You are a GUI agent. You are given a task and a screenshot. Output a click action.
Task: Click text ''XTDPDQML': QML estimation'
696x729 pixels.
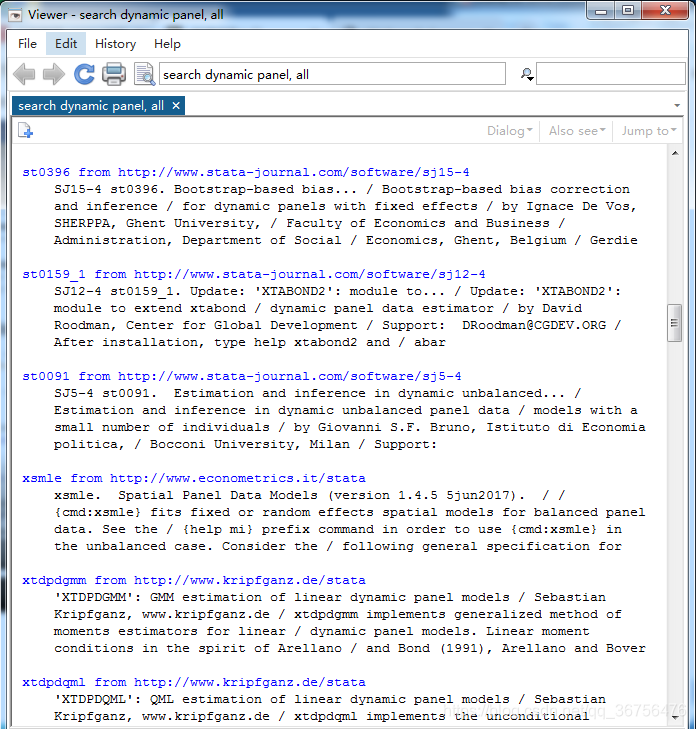coord(170,699)
